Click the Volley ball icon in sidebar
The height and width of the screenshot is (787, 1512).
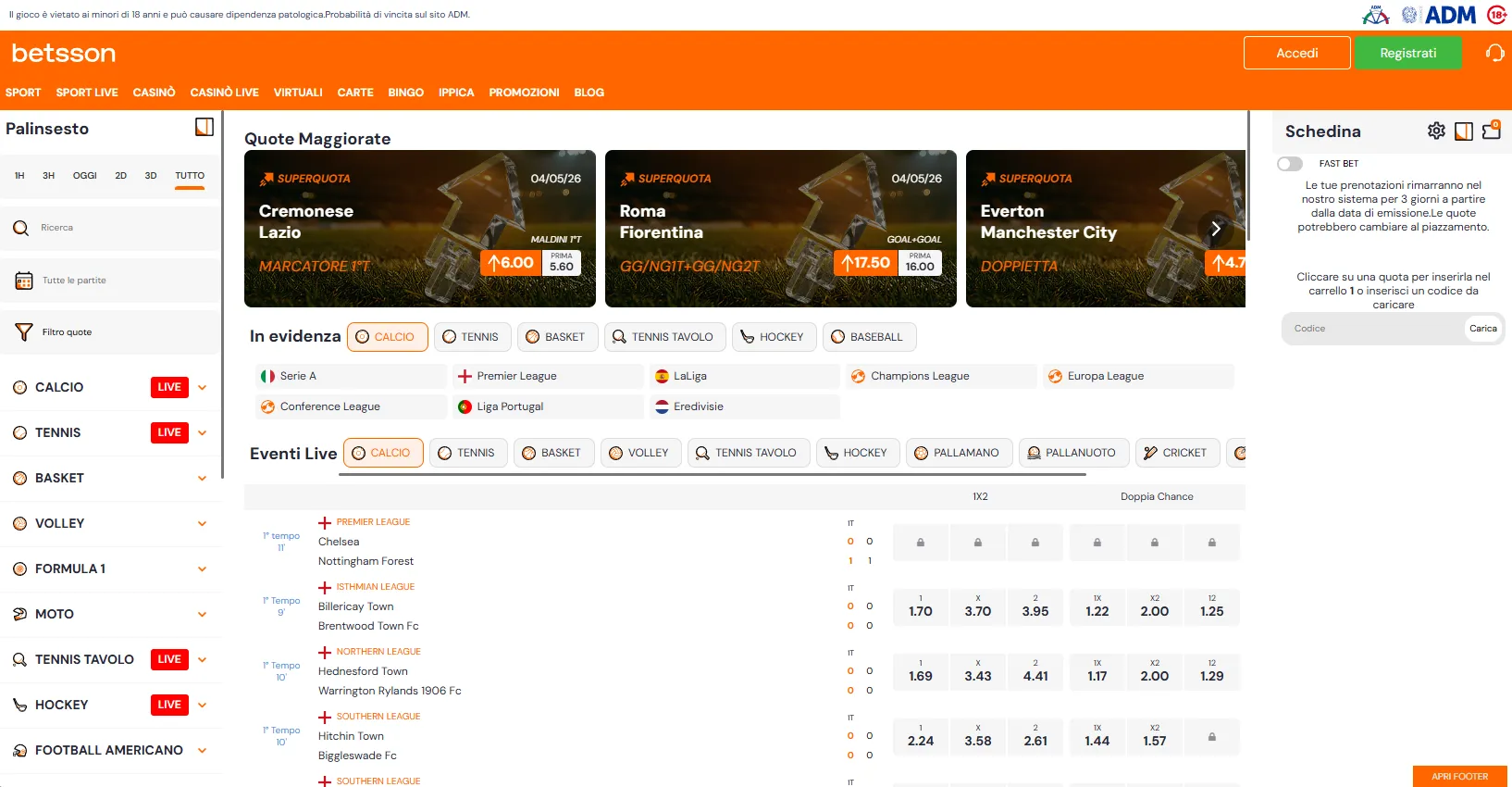[x=19, y=523]
